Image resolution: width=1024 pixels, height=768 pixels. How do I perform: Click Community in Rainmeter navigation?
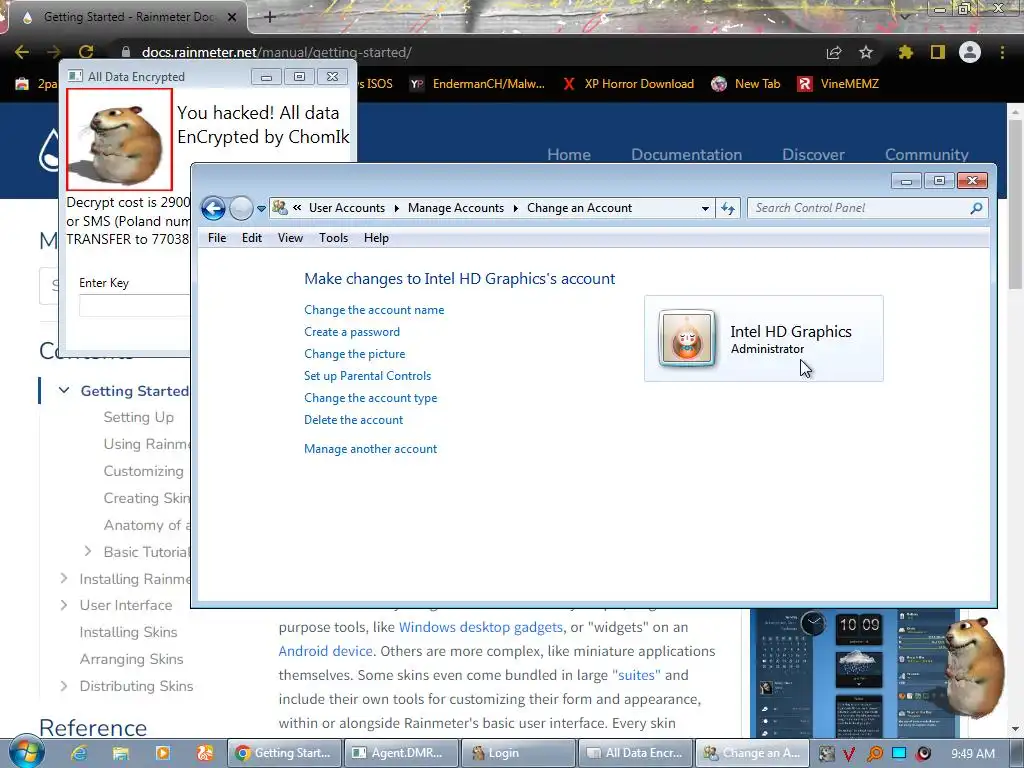point(927,155)
